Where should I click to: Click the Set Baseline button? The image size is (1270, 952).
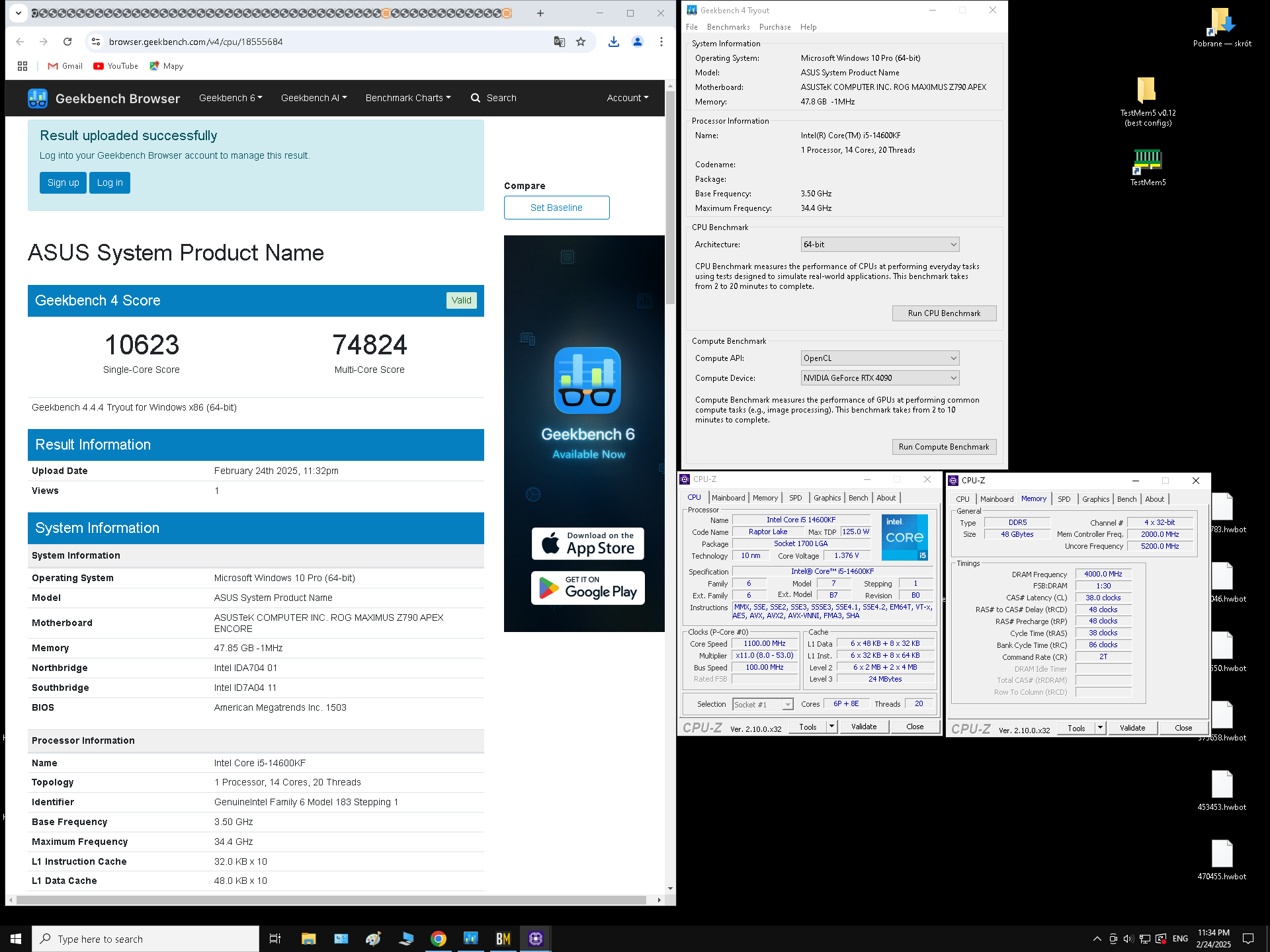tap(556, 208)
